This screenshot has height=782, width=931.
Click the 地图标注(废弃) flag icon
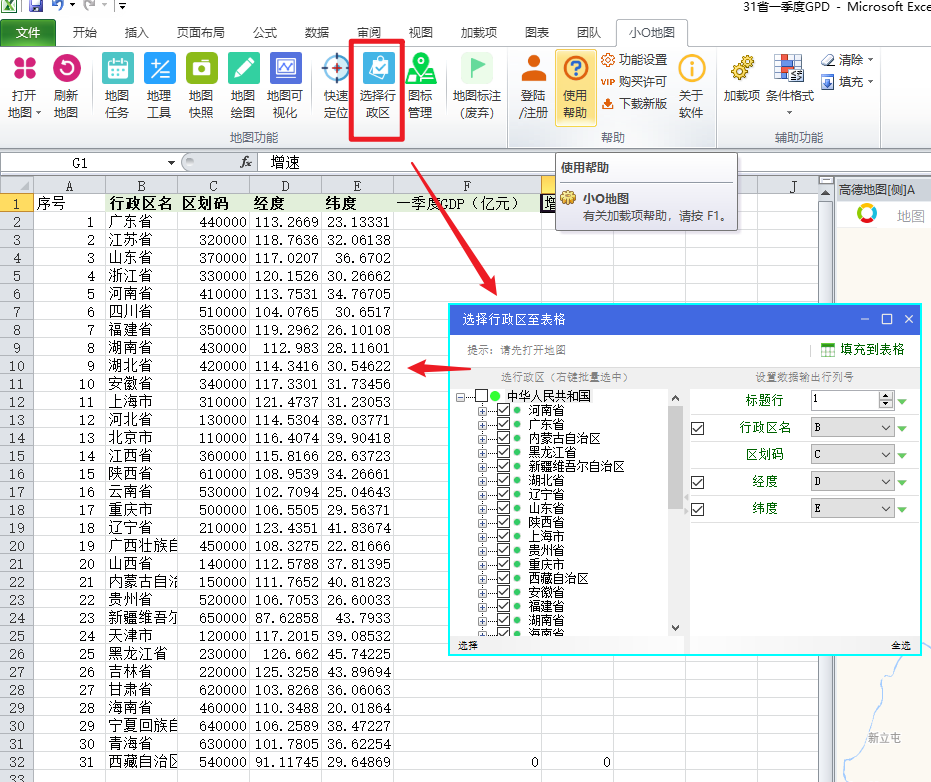[x=477, y=68]
